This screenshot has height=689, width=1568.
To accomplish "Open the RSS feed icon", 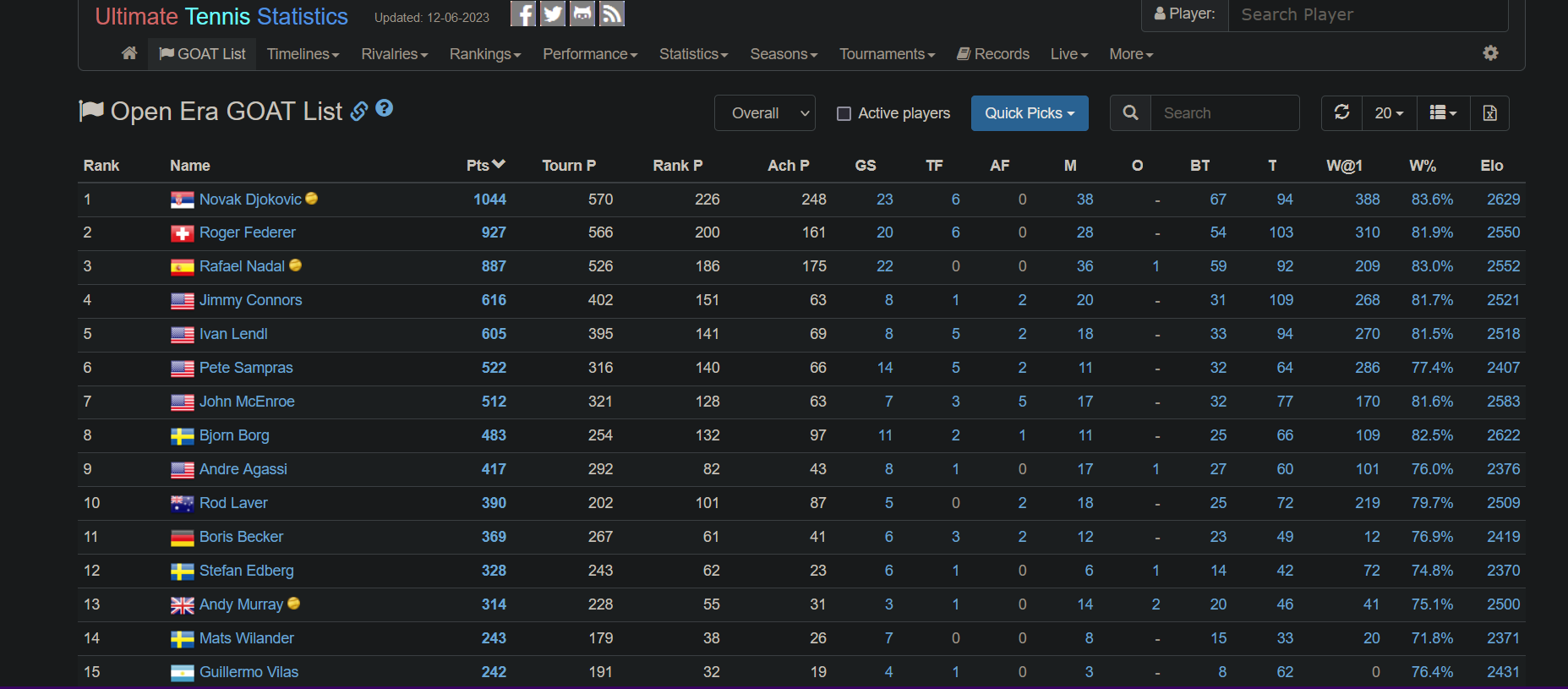I will (x=612, y=14).
